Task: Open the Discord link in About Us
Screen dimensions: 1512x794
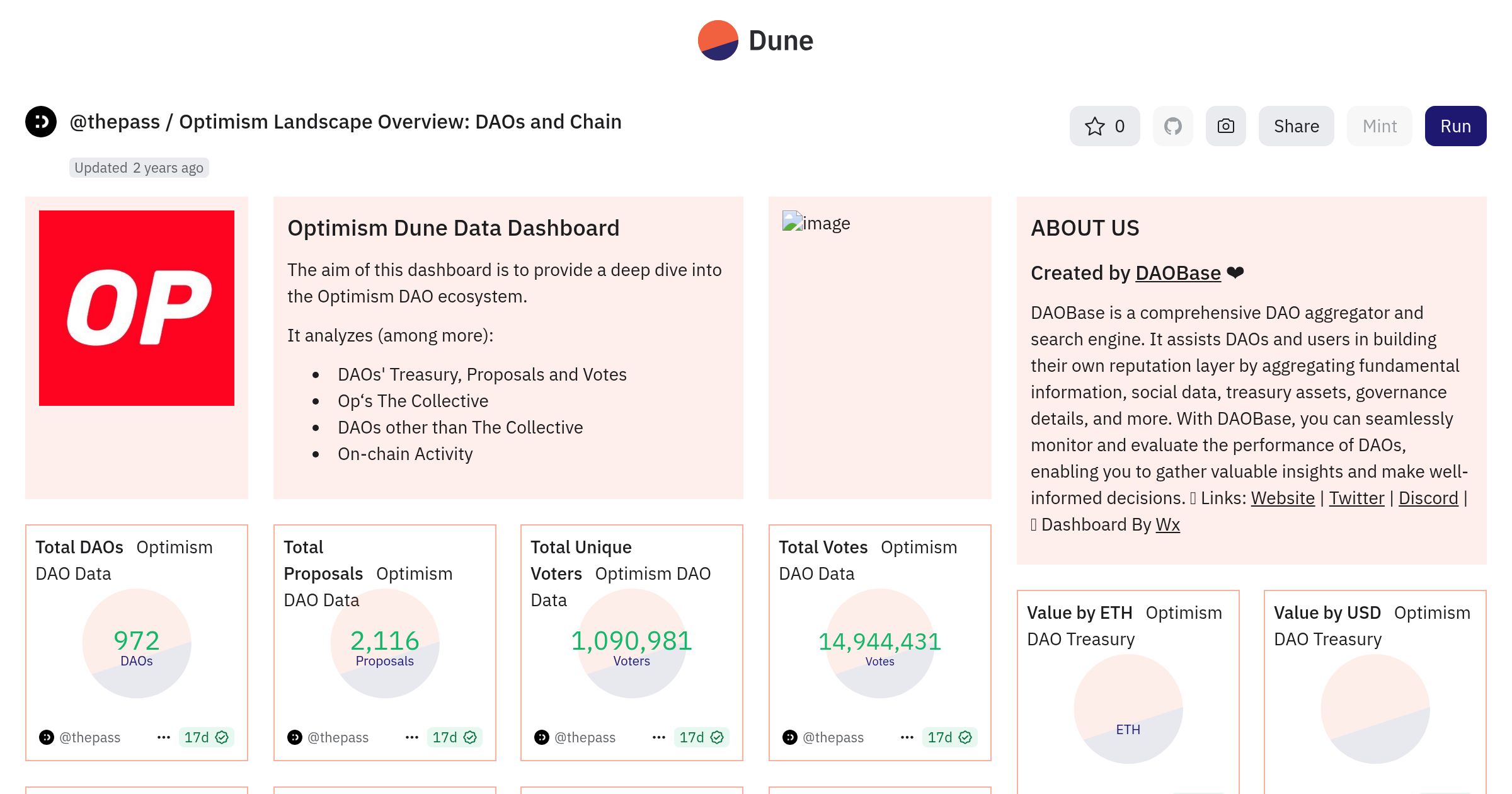Action: (x=1428, y=498)
